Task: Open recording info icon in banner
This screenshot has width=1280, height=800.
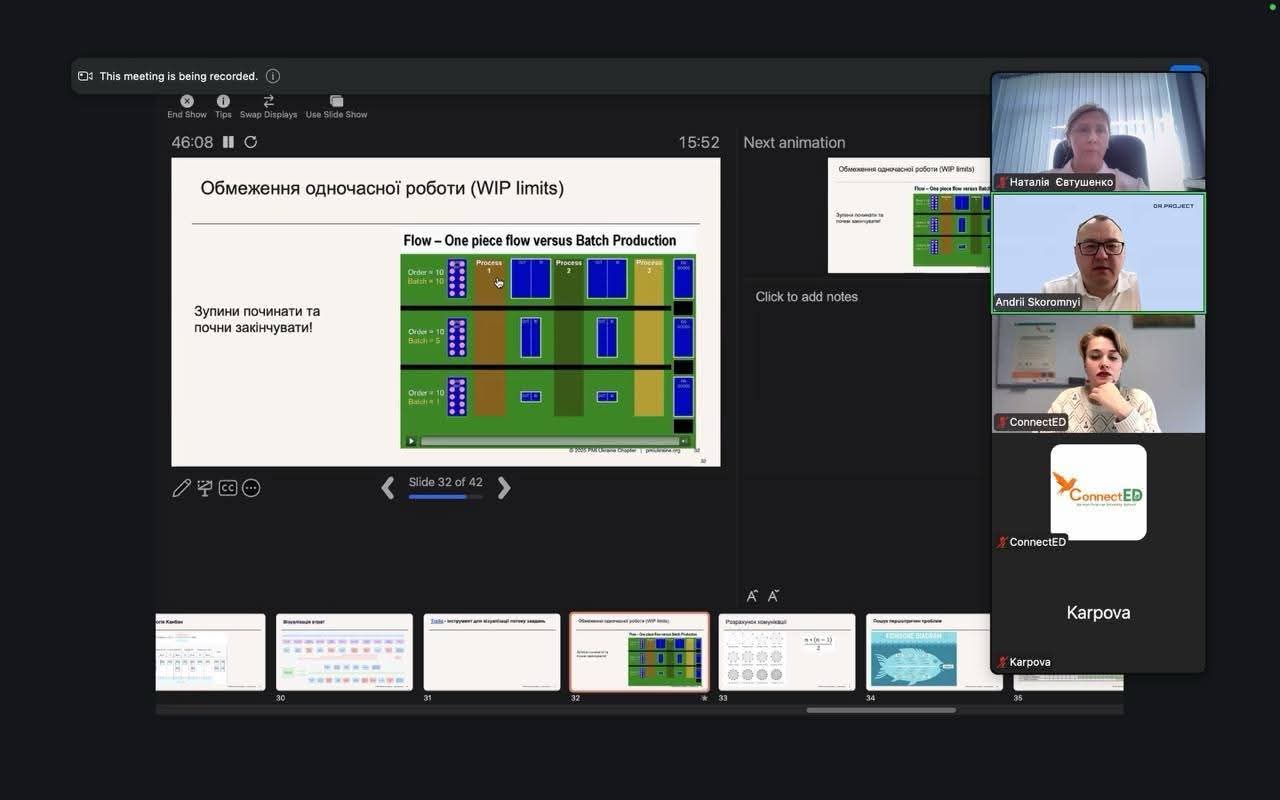Action: click(x=273, y=76)
